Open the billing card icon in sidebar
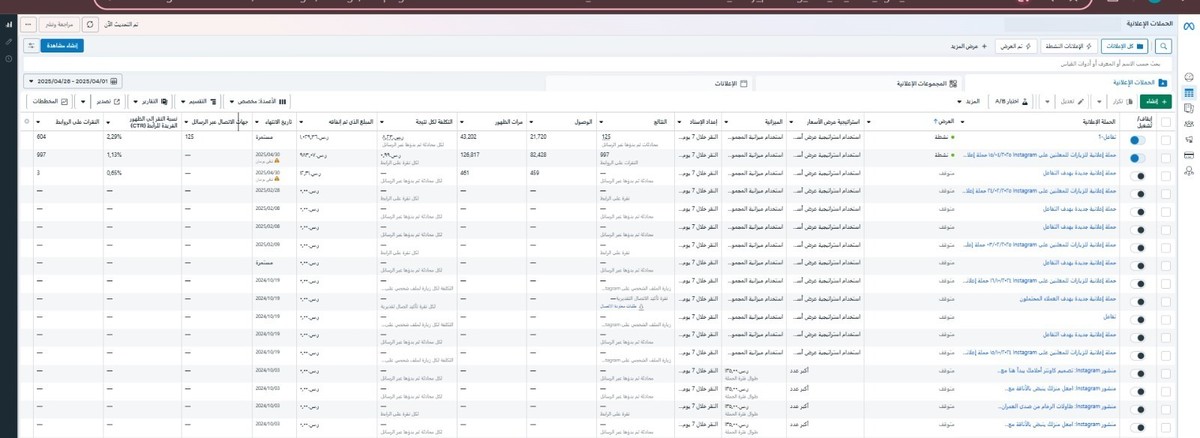 tap(1188, 157)
